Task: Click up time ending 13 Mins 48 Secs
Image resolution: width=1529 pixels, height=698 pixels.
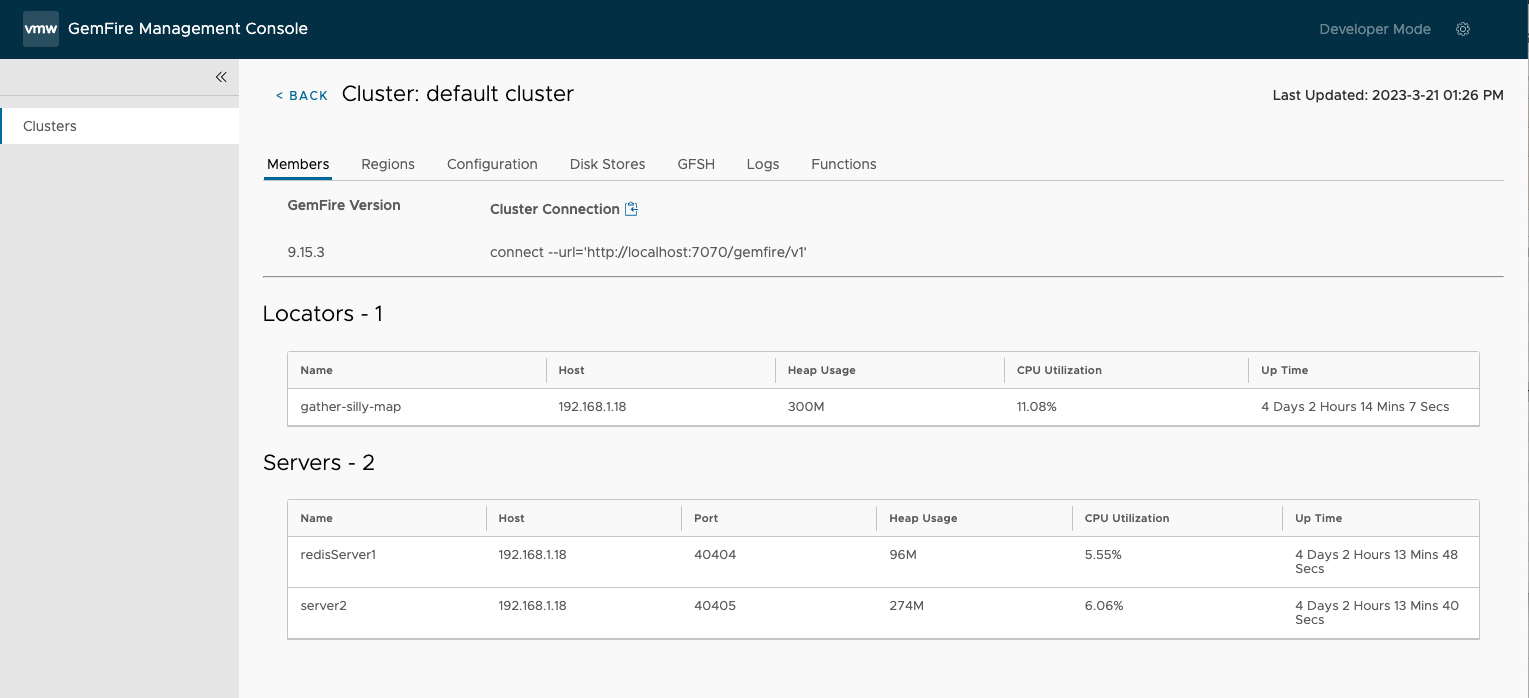Action: click(x=1376, y=561)
